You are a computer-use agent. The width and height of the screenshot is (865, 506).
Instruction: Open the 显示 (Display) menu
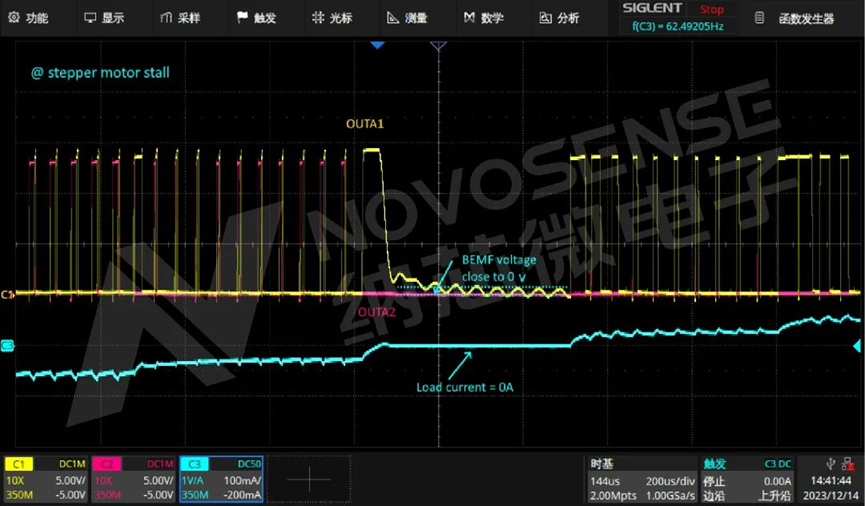tap(104, 17)
